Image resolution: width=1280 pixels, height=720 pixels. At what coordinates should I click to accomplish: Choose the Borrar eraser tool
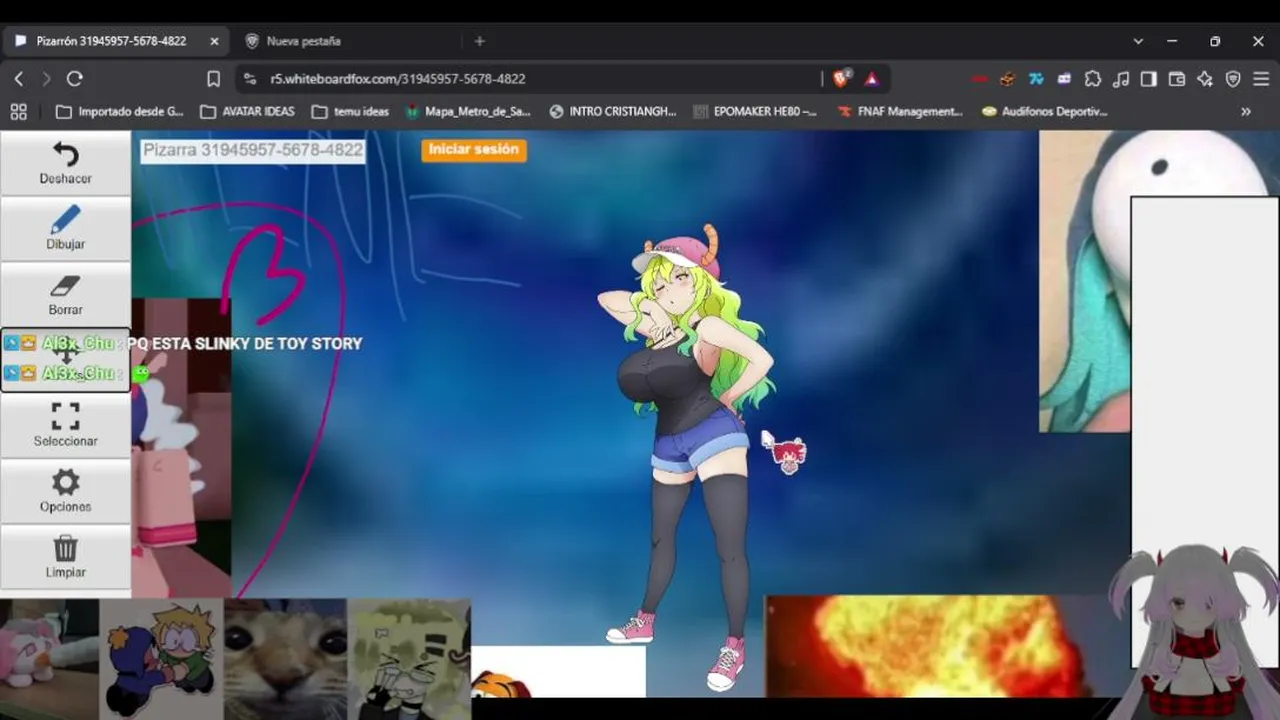tap(65, 295)
